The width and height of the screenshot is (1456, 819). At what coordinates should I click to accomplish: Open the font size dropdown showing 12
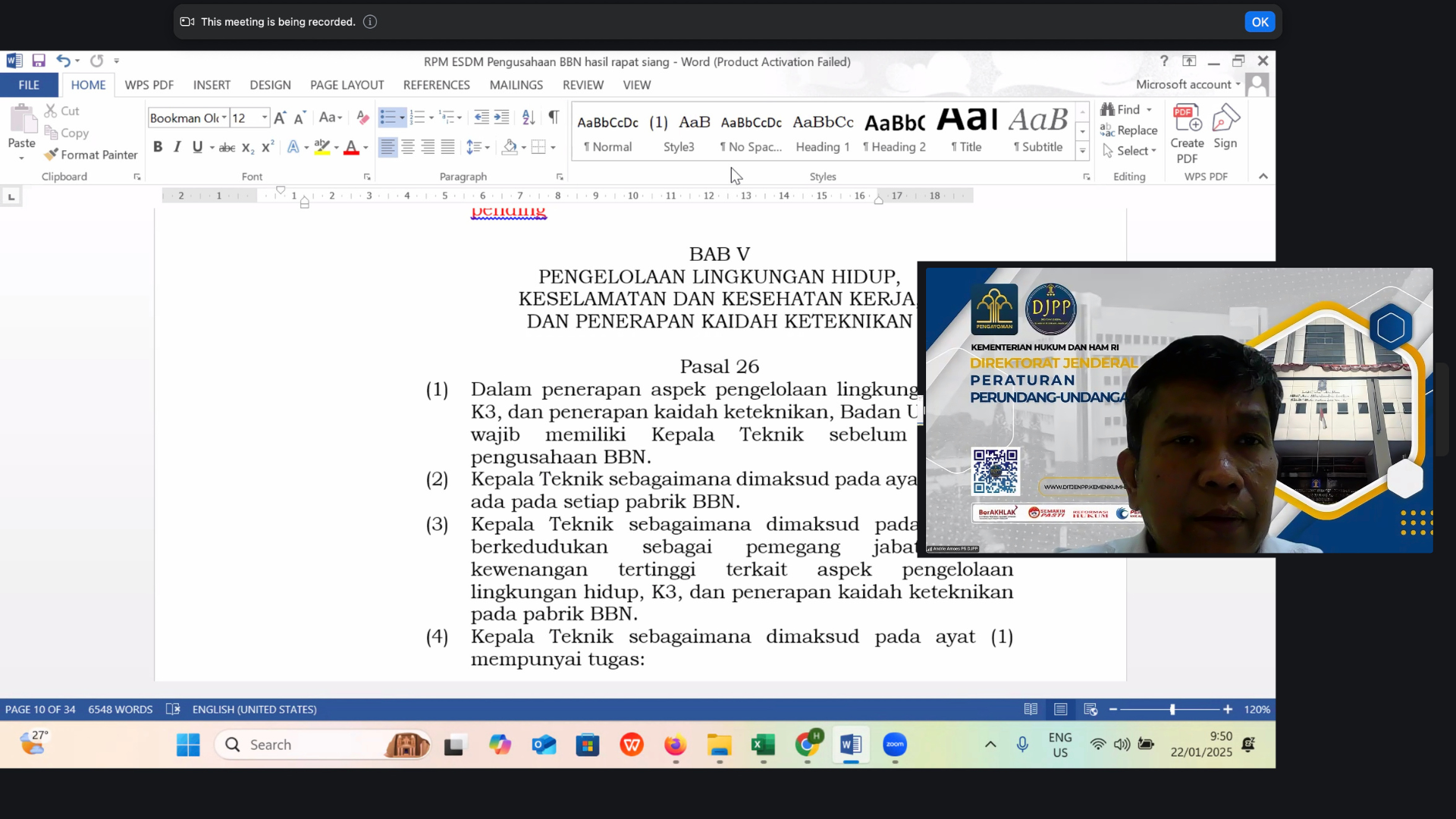(x=265, y=118)
